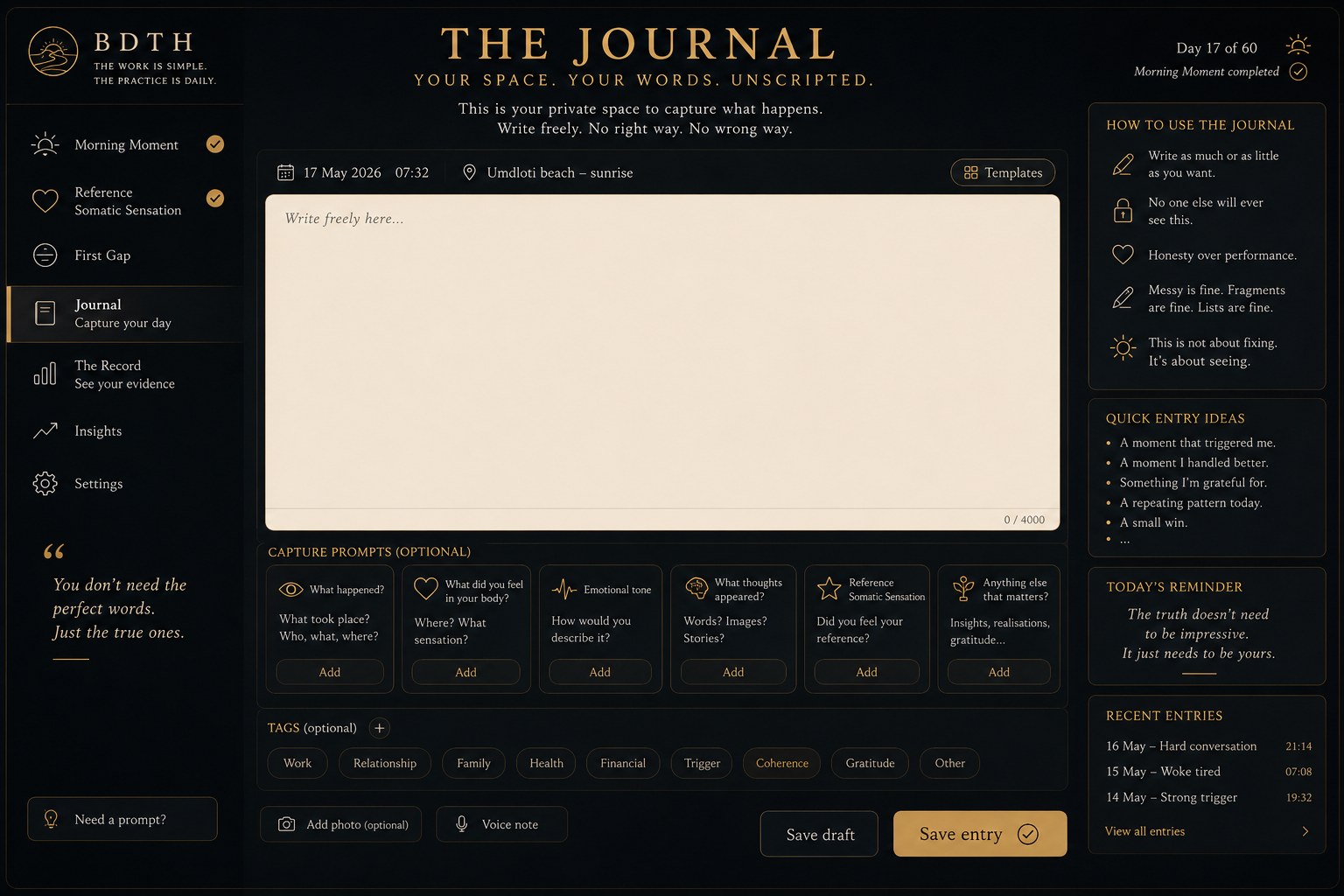The image size is (1344, 896).
Task: Toggle the Reference Somatic Sensation completed checkmark
Action: coord(215,199)
